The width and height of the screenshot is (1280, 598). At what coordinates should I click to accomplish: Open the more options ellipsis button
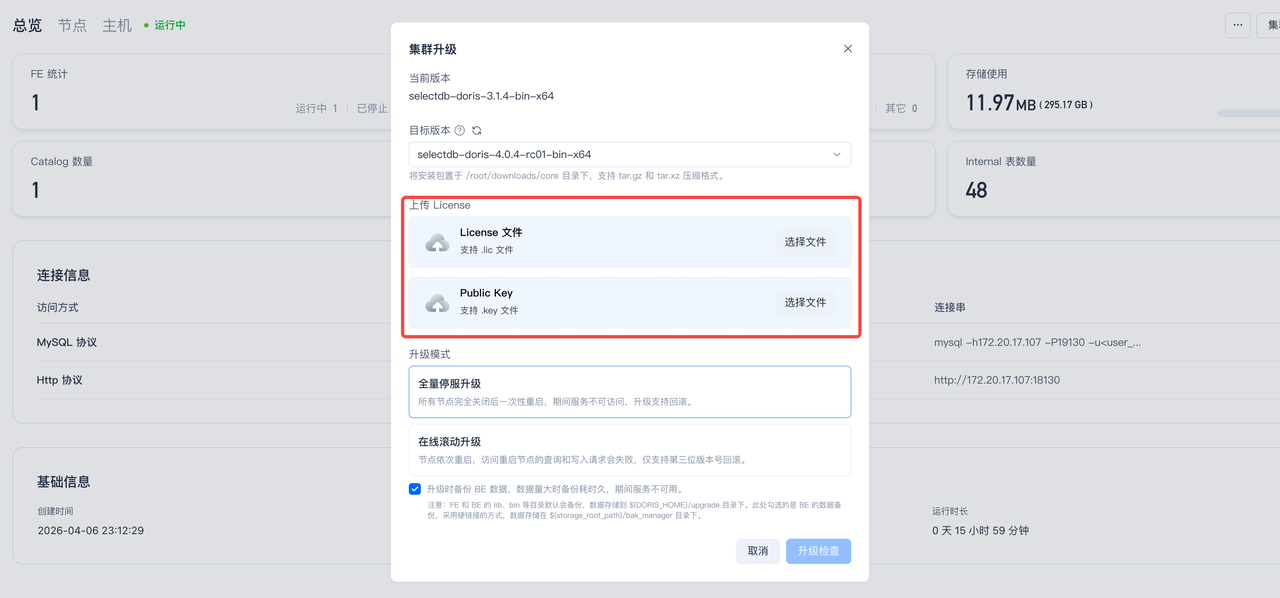tap(1238, 25)
